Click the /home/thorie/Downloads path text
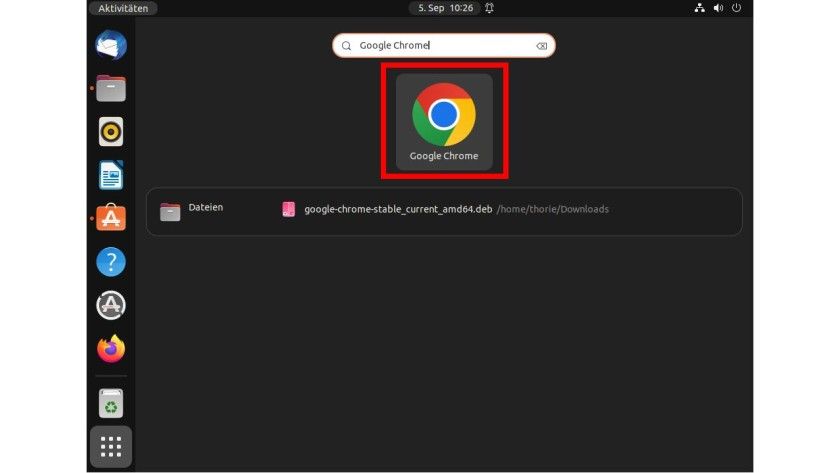The image size is (840, 473). point(553,209)
